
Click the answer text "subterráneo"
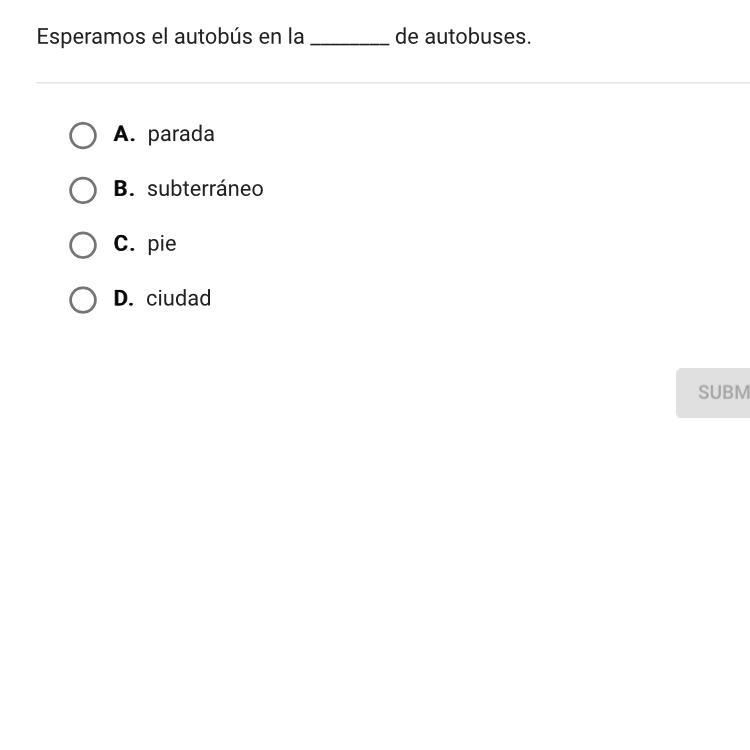point(205,189)
